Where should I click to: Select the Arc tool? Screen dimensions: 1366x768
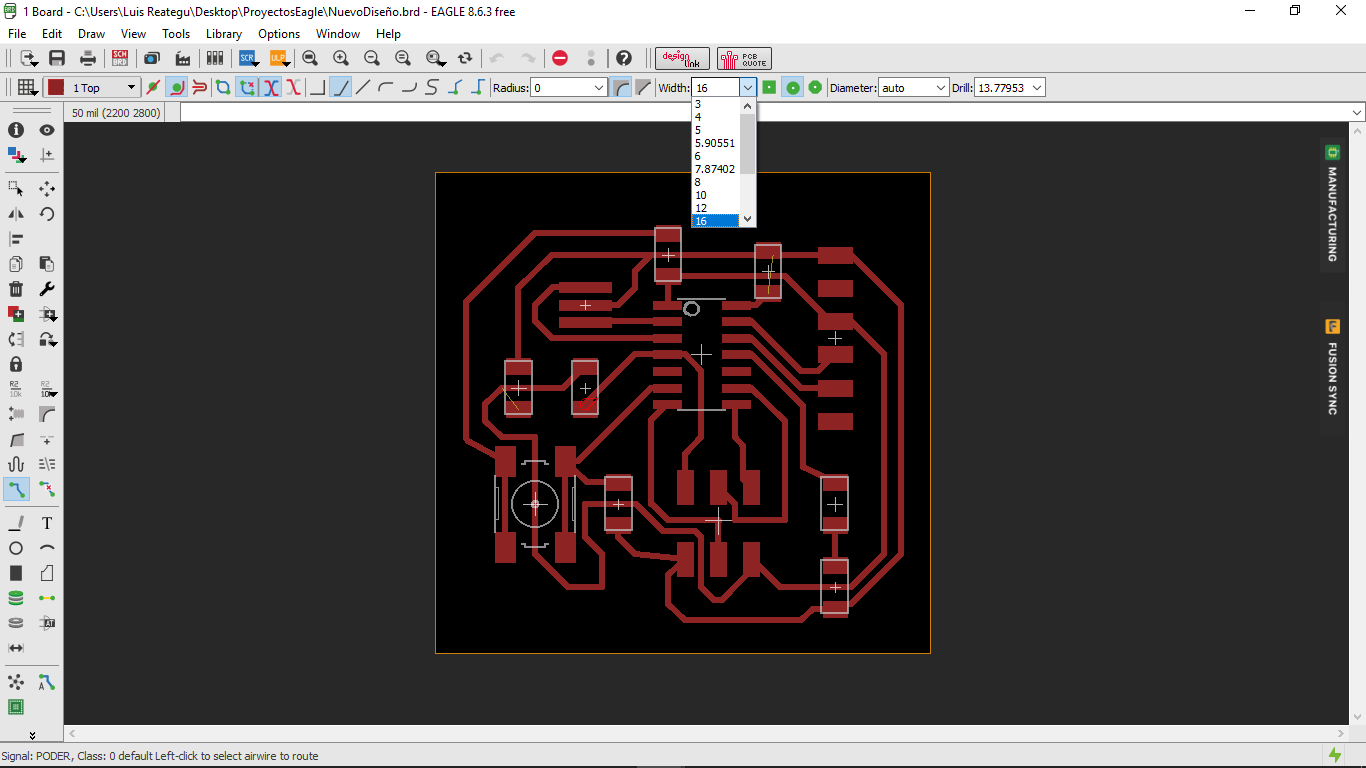pyautogui.click(x=47, y=548)
